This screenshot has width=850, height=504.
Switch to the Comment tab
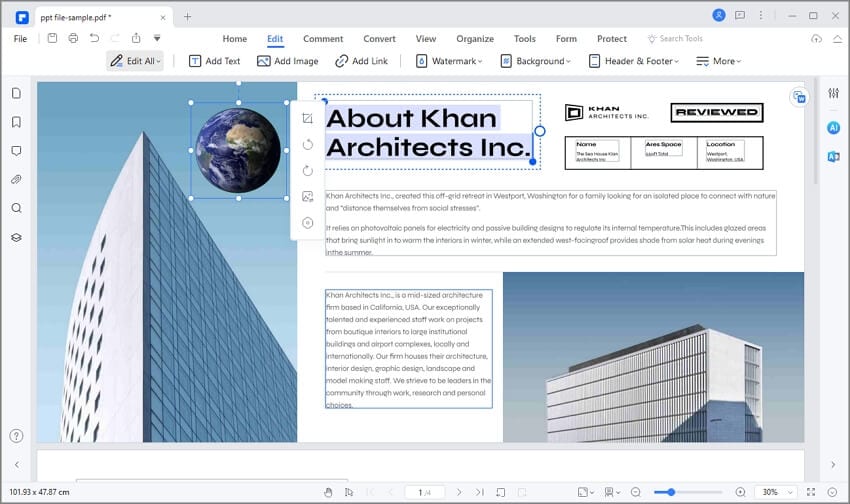[x=323, y=38]
